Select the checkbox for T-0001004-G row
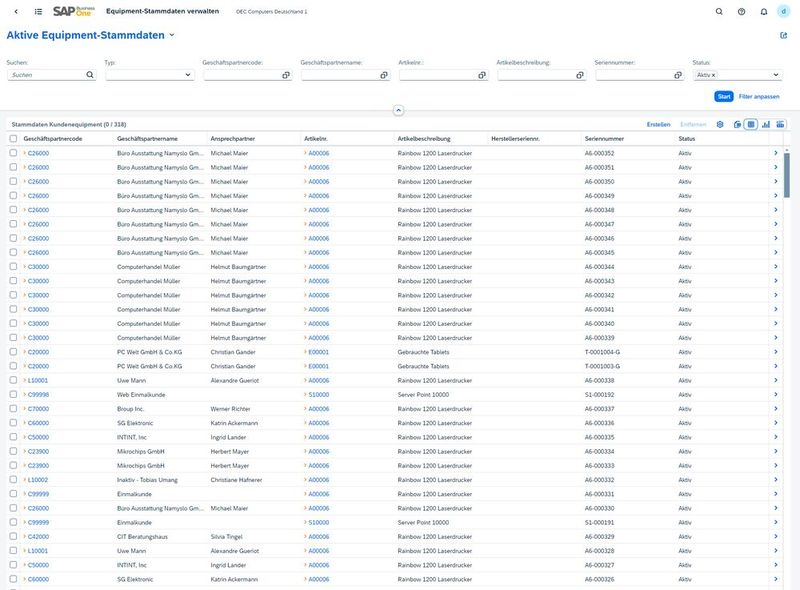 point(13,352)
